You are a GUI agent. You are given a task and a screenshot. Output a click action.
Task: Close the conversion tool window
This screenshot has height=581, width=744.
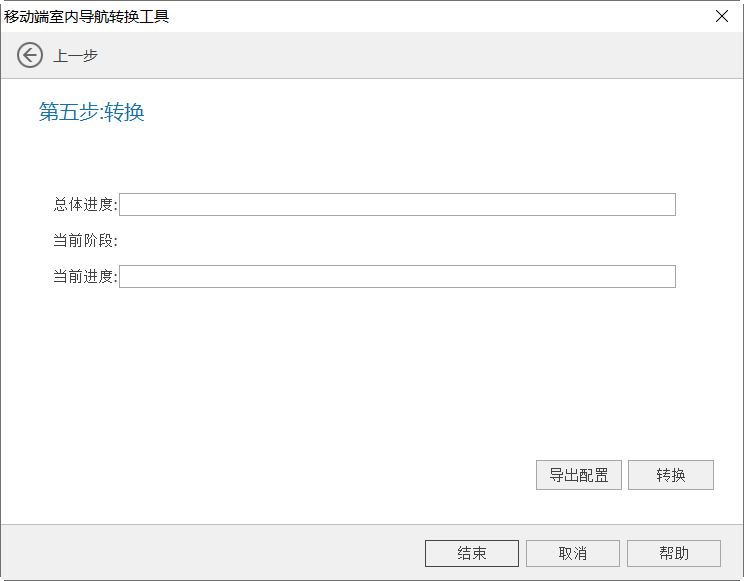tap(721, 16)
